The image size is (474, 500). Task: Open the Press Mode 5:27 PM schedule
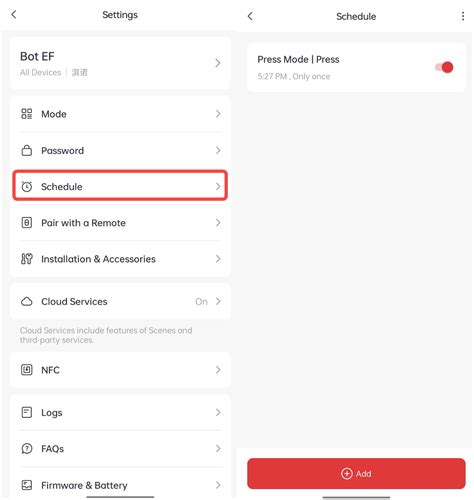coord(356,67)
